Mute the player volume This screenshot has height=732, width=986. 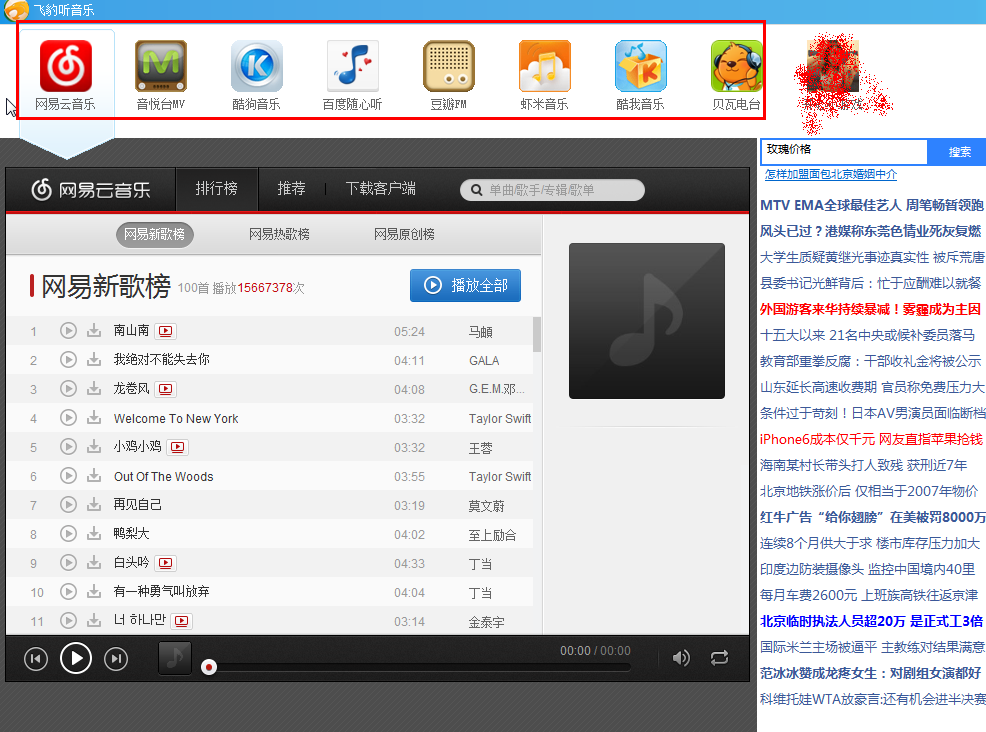coord(681,658)
